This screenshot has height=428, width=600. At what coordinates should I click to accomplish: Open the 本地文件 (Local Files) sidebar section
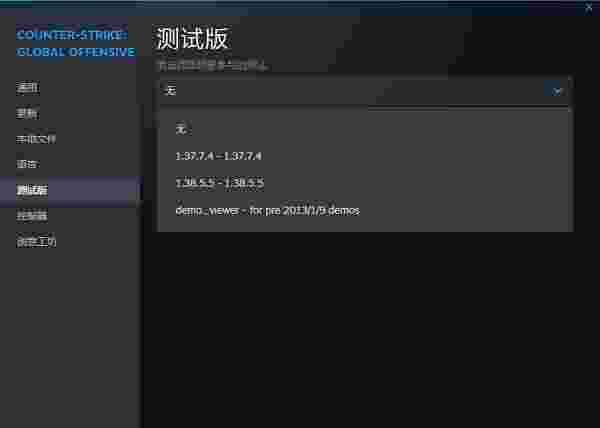coord(36,139)
